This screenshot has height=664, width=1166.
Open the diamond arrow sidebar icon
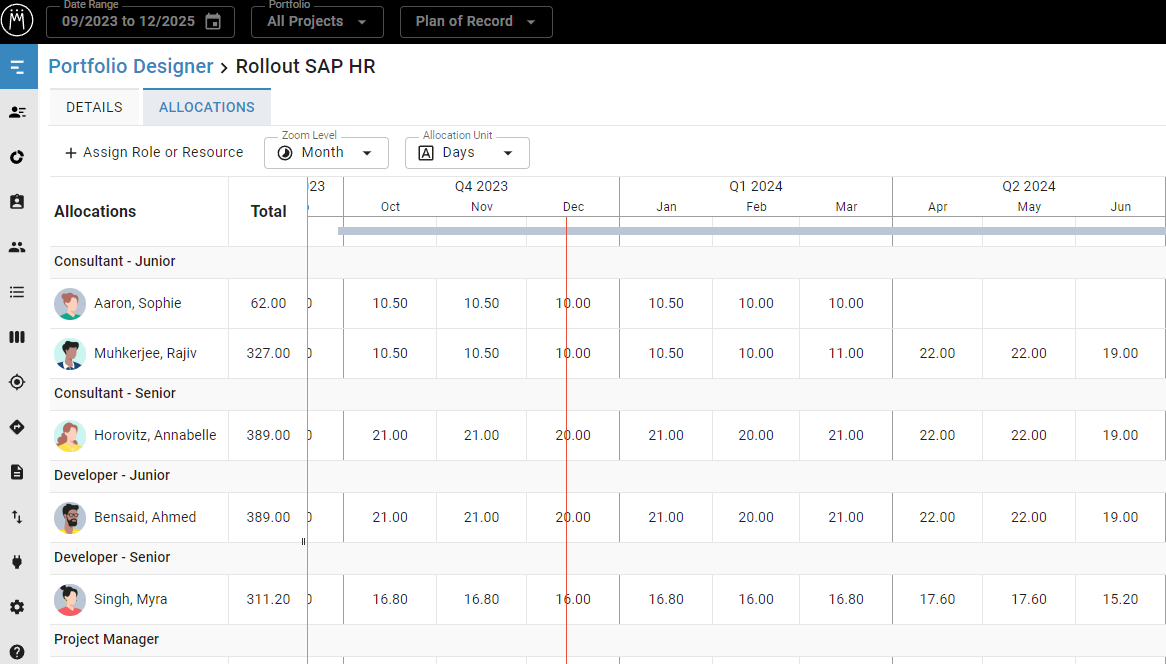tap(17, 427)
